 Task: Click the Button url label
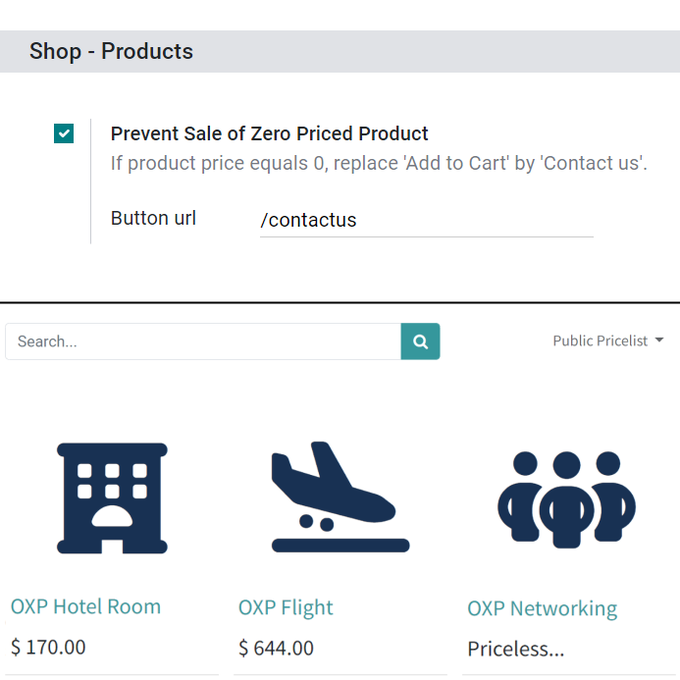click(154, 218)
